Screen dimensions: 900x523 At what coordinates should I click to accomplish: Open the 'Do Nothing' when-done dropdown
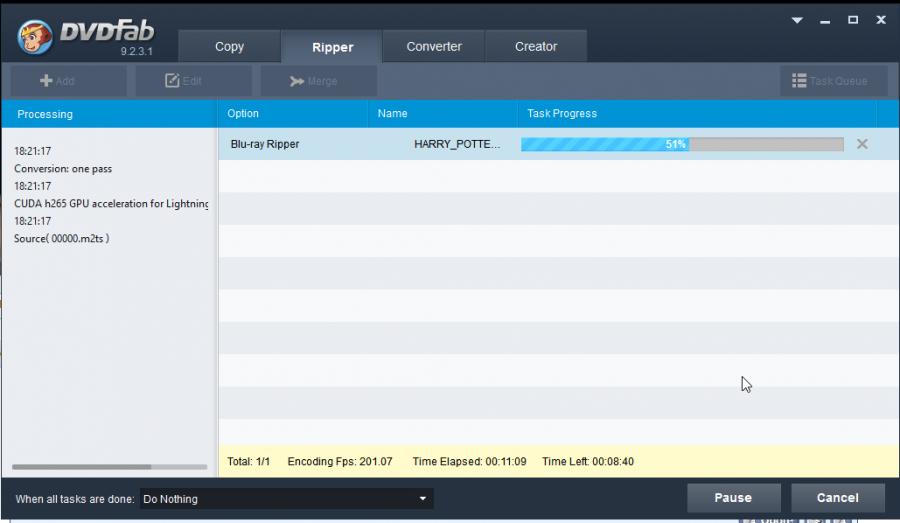[286, 499]
